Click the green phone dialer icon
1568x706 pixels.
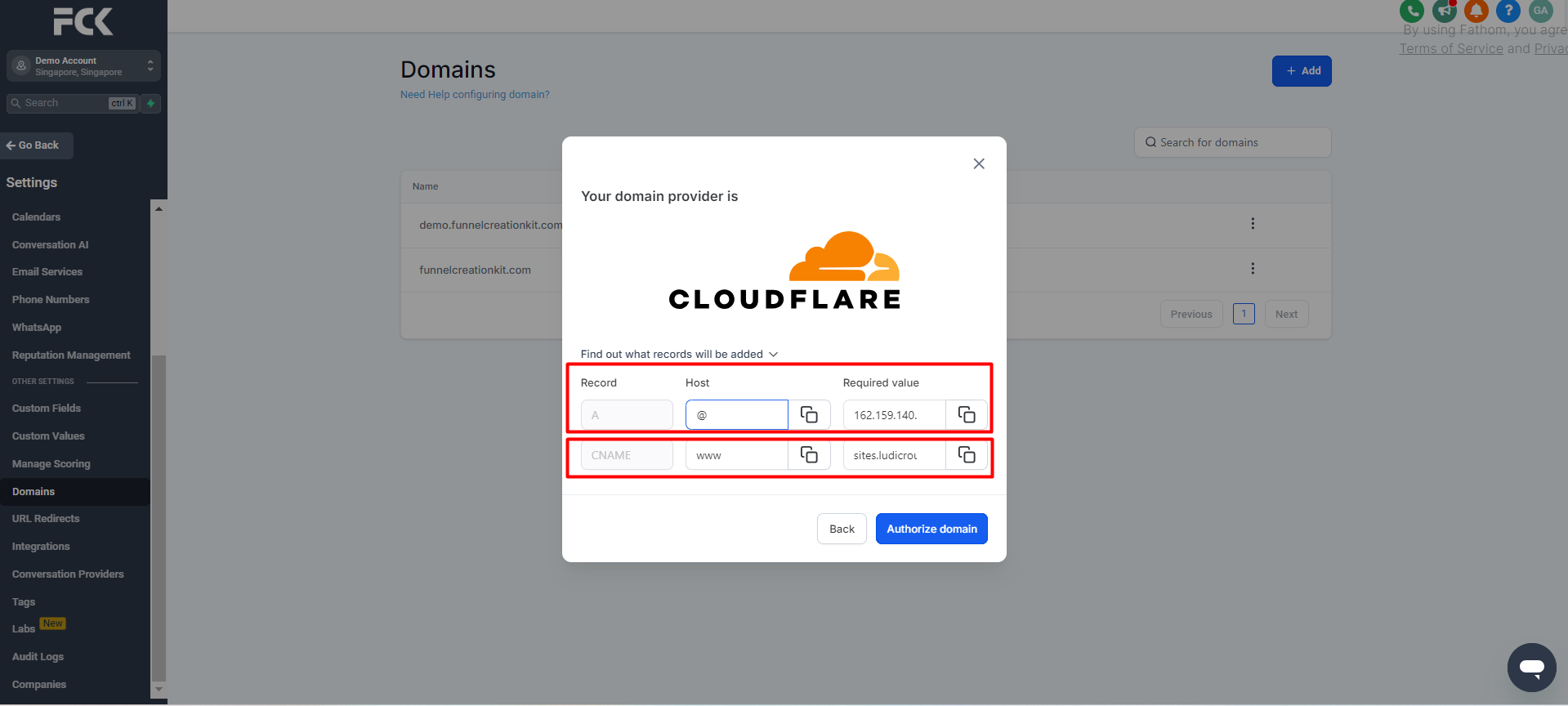[1412, 11]
